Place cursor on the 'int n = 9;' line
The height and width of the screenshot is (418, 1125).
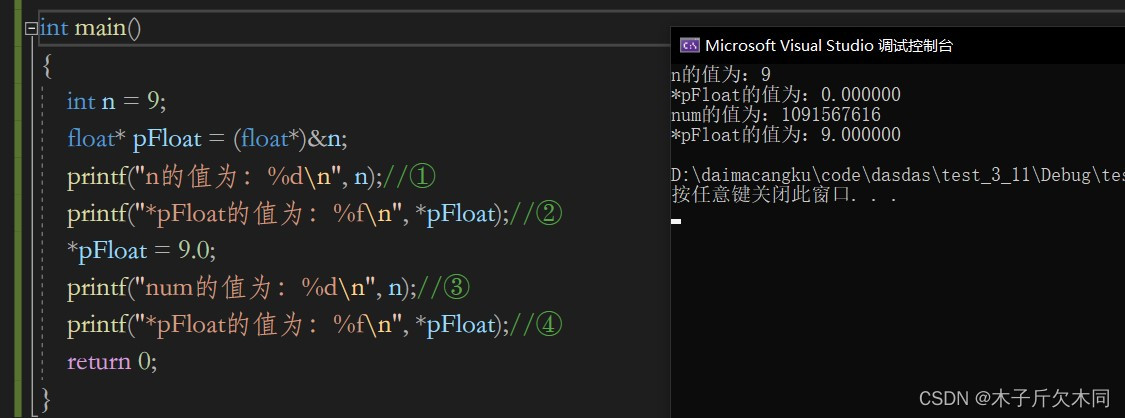[x=116, y=101]
